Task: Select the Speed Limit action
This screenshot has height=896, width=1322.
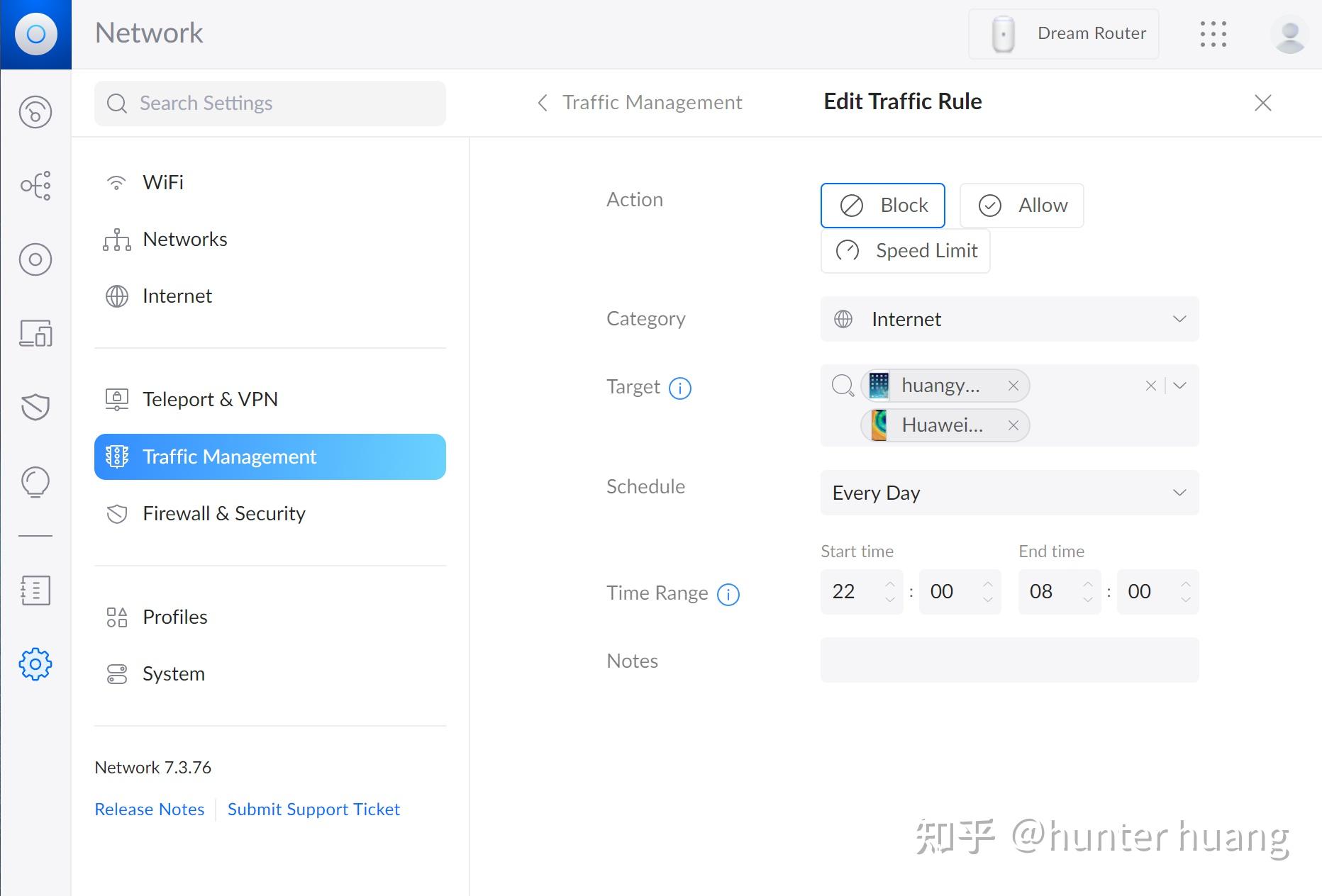Action: (905, 250)
